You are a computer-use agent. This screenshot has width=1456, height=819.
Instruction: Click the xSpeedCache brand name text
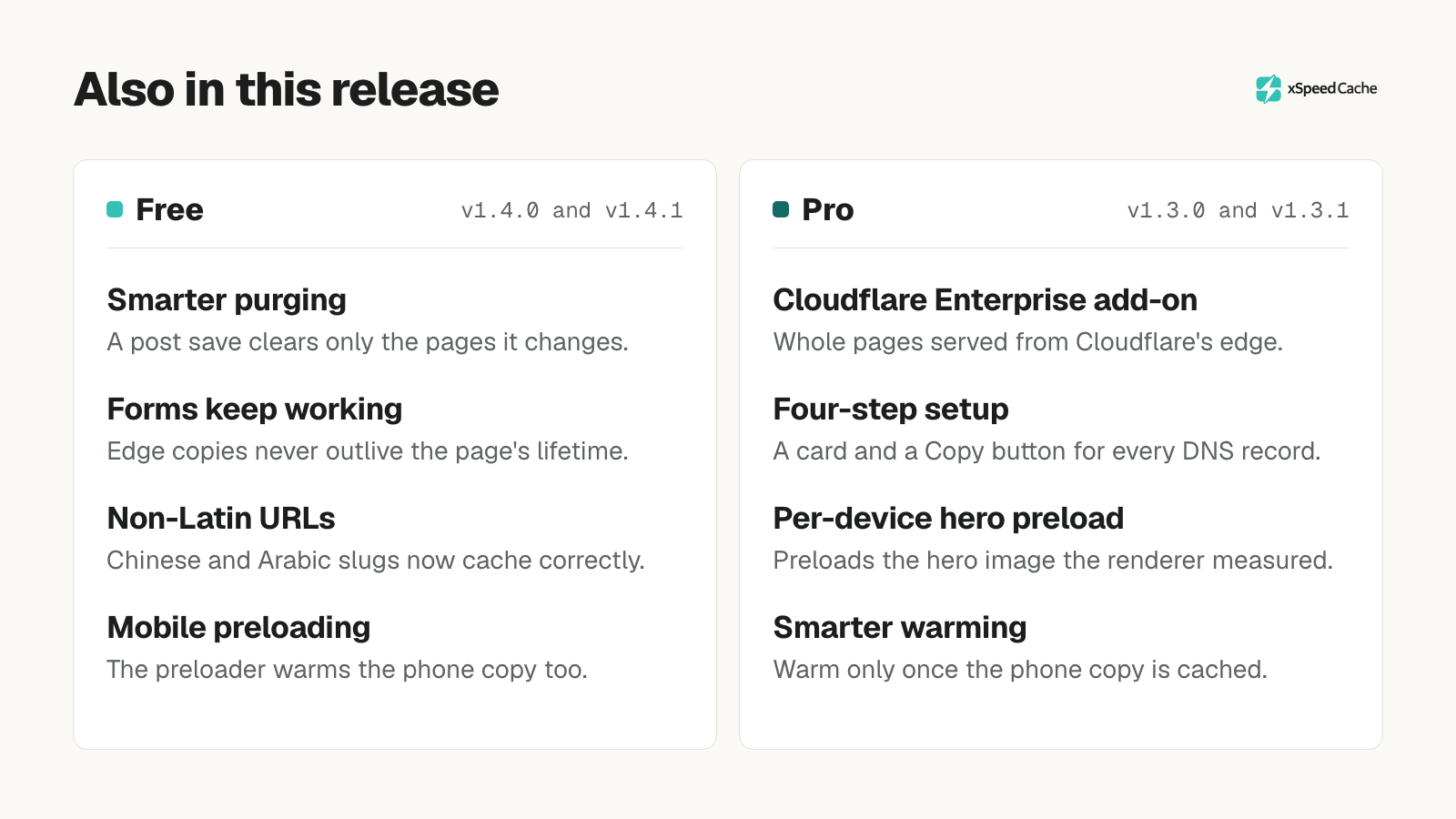pos(1332,88)
